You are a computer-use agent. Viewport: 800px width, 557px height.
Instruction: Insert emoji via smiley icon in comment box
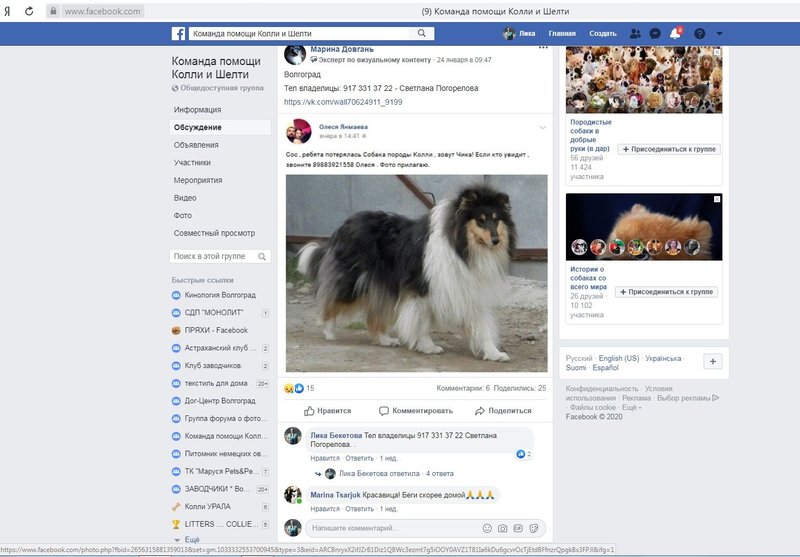pyautogui.click(x=487, y=528)
